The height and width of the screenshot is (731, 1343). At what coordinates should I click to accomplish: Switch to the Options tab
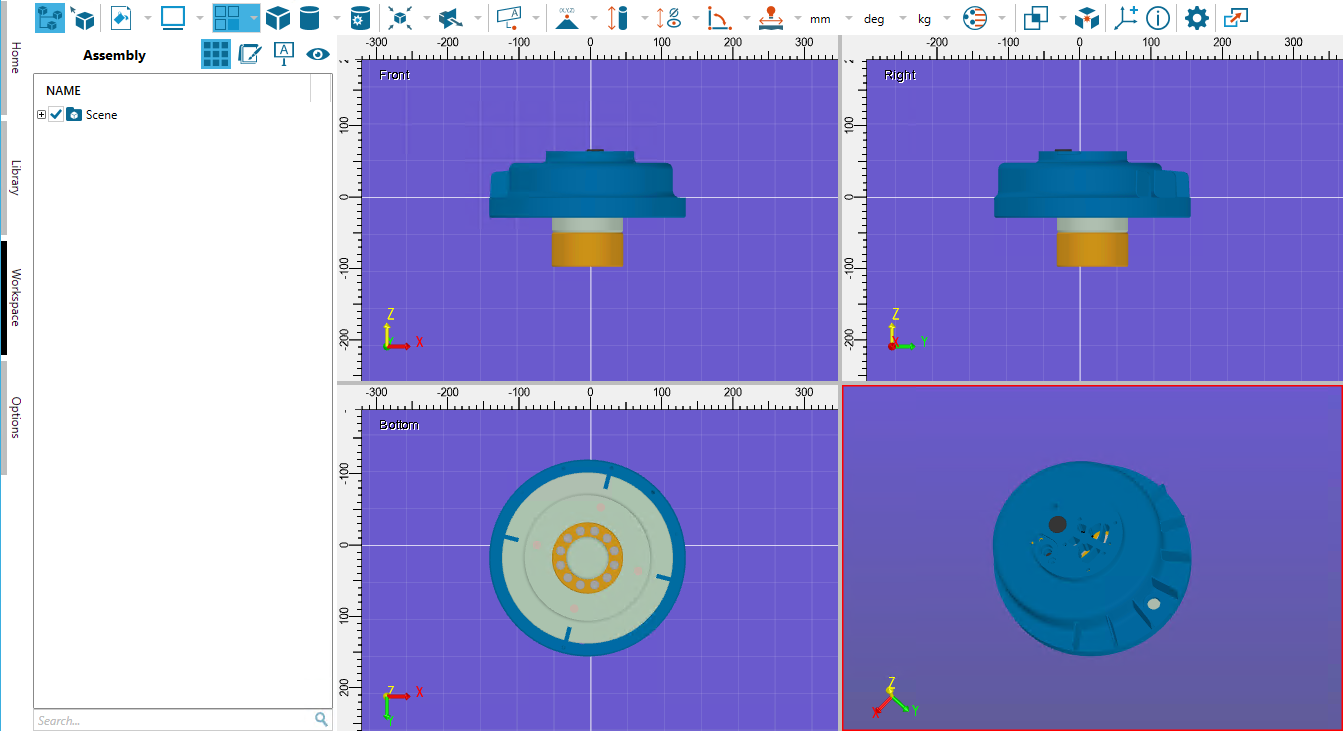(x=16, y=417)
